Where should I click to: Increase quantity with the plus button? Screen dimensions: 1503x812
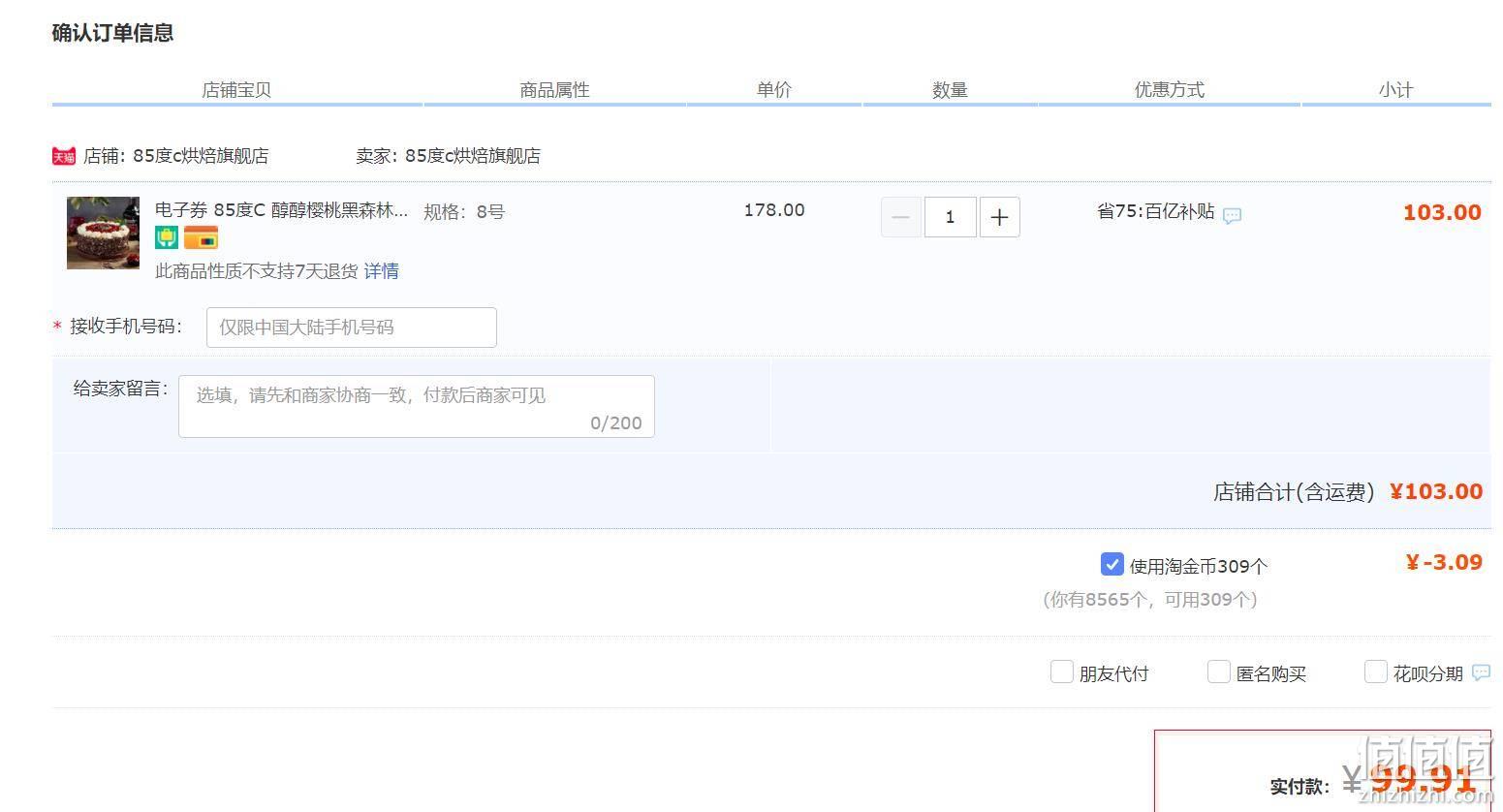(999, 217)
